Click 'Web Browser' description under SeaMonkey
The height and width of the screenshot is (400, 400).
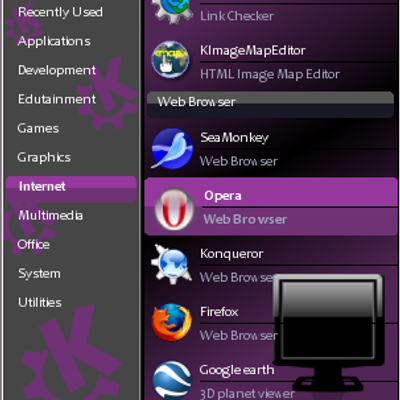(x=239, y=161)
